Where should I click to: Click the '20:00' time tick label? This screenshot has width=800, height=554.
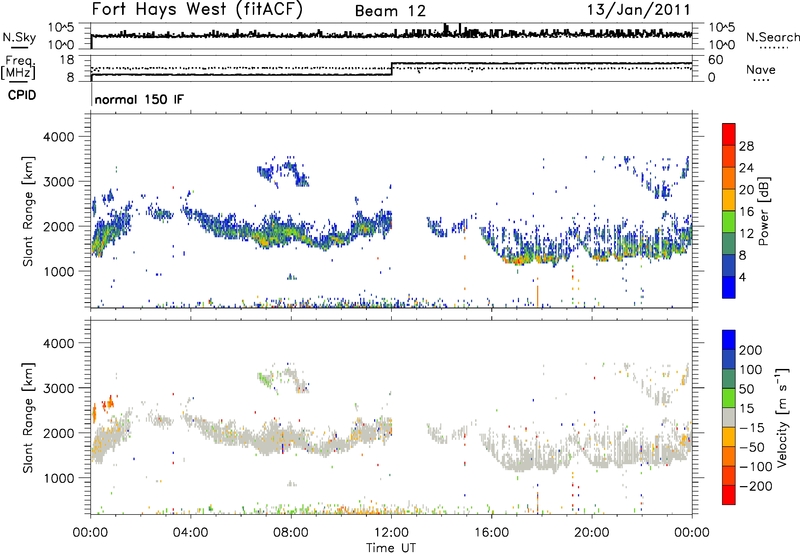tap(591, 533)
